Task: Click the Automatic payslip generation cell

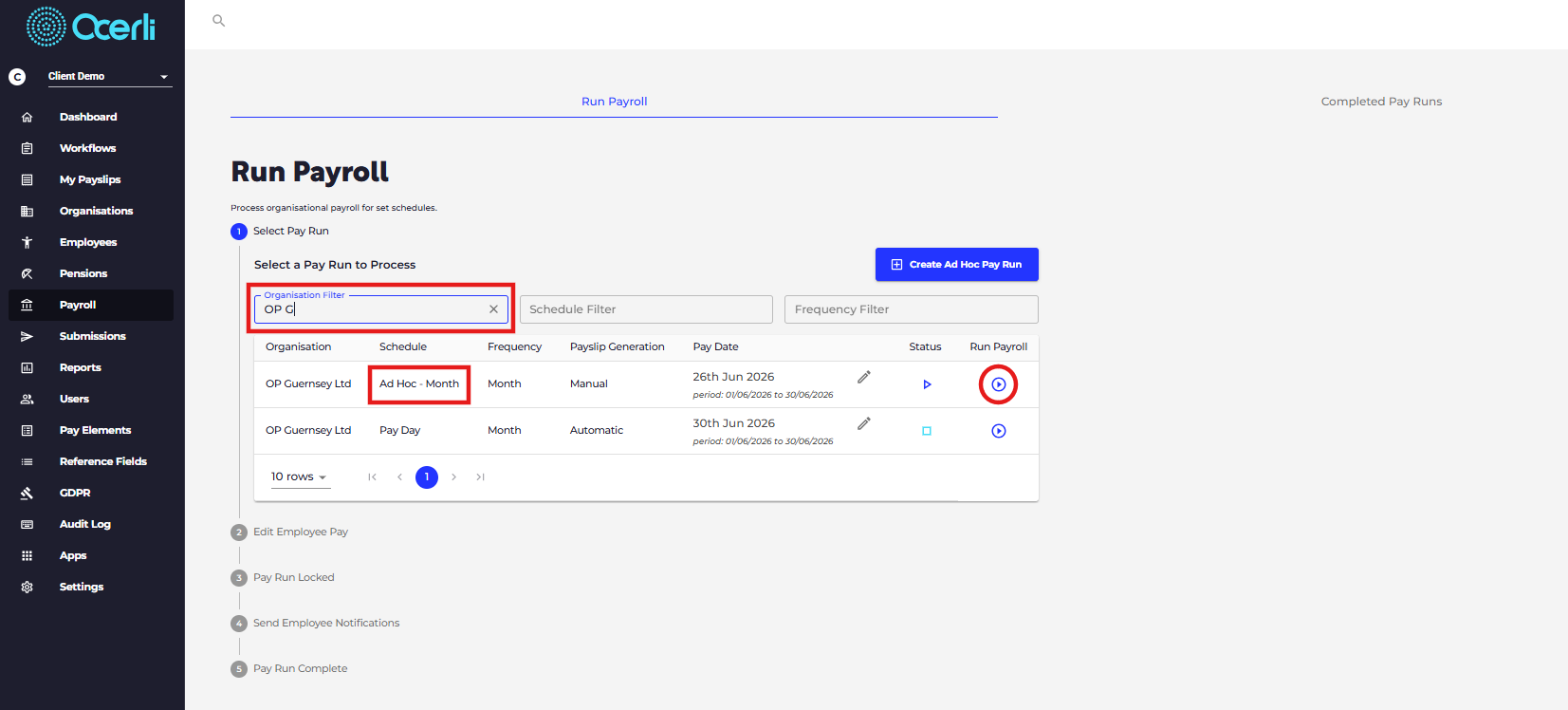Action: pos(597,430)
